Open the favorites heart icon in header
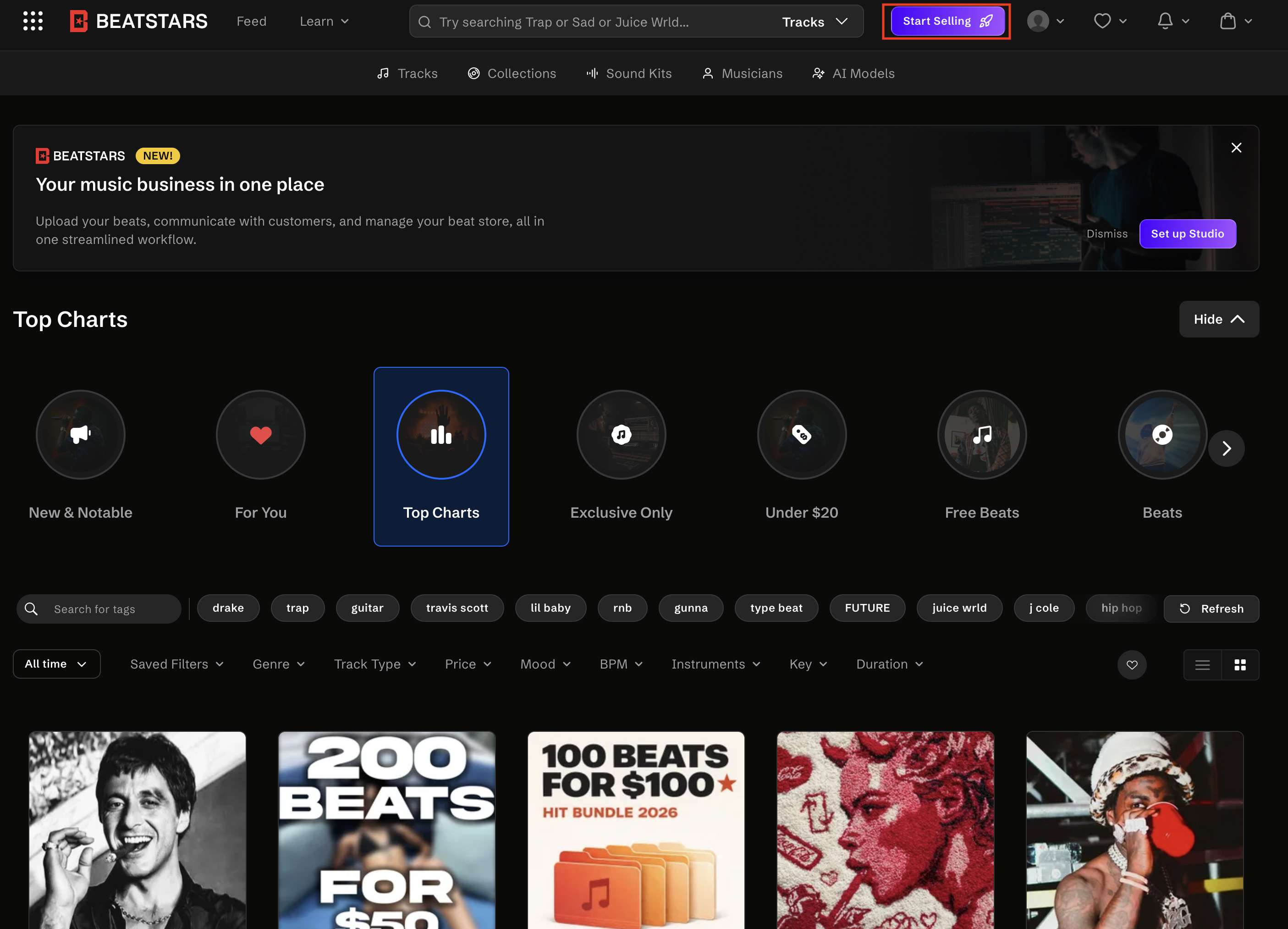The image size is (1288, 929). click(x=1102, y=21)
